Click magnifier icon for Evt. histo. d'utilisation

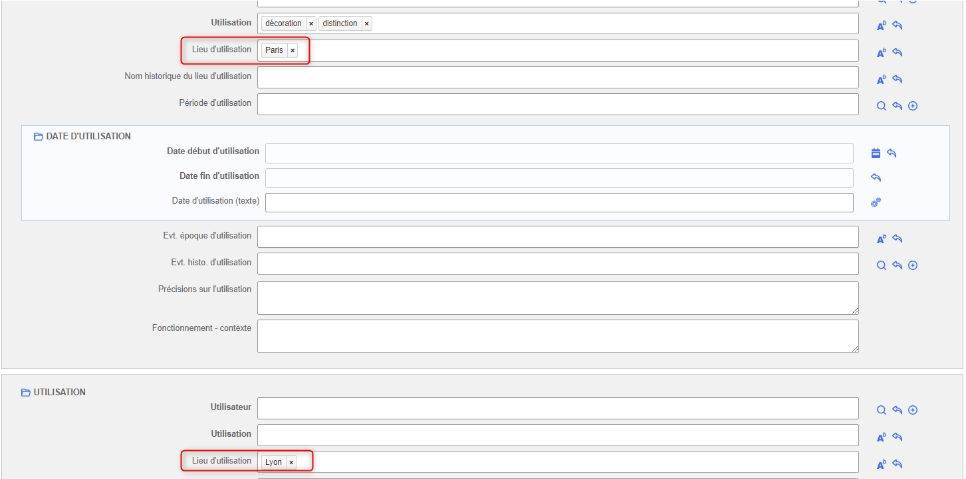[x=881, y=265]
